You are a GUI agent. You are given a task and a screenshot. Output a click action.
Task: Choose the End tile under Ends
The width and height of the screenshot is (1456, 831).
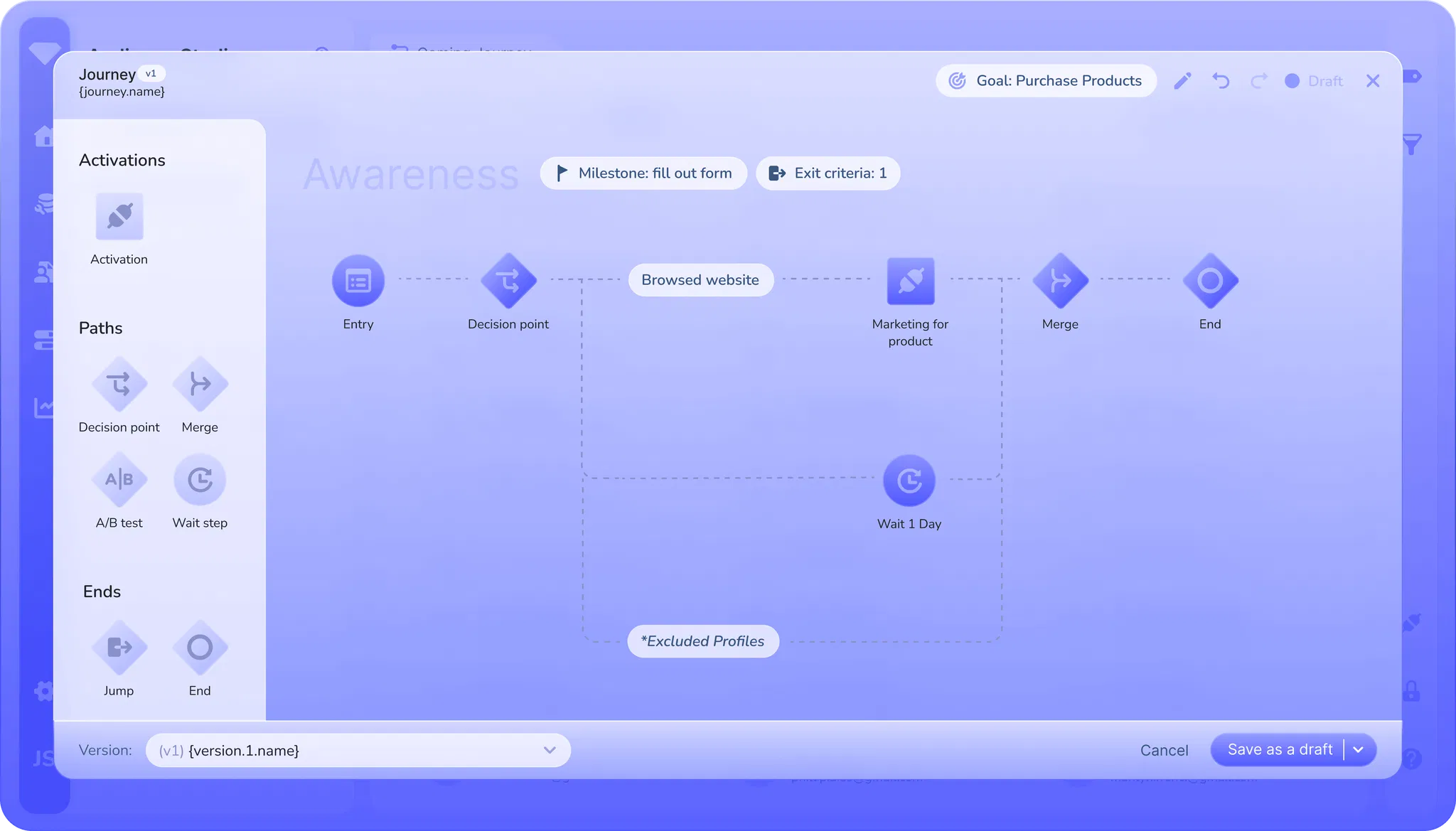pos(200,648)
